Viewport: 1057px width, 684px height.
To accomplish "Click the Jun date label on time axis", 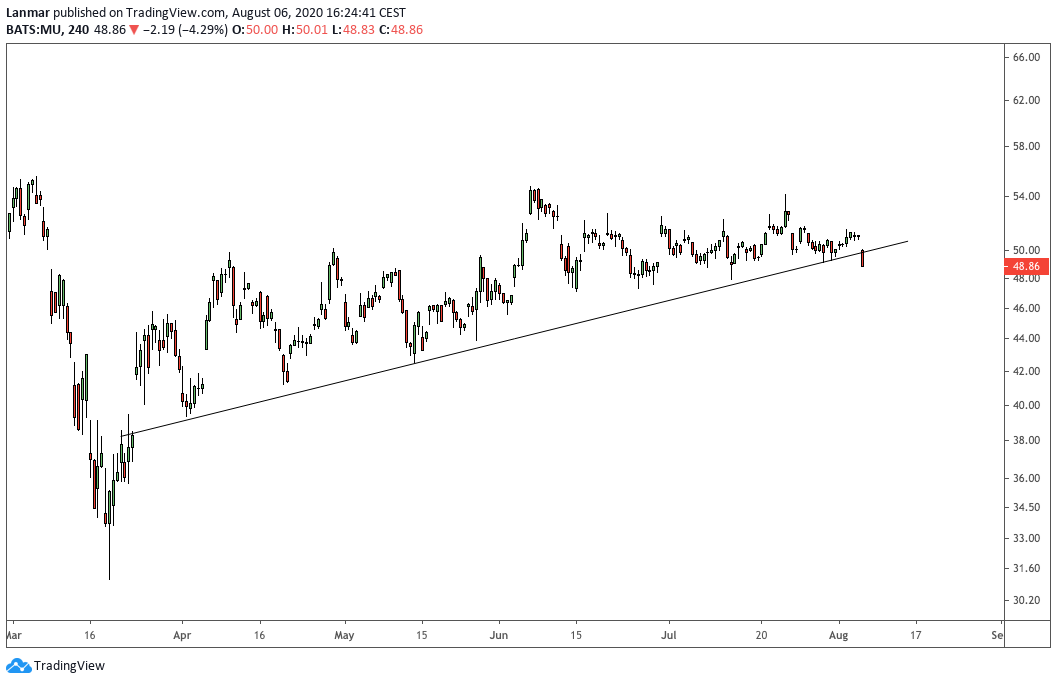I will tap(499, 635).
